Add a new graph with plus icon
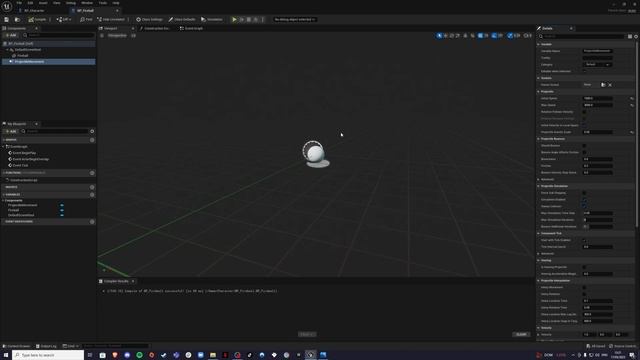Viewport: 640px width, 360px height. [x=92, y=140]
